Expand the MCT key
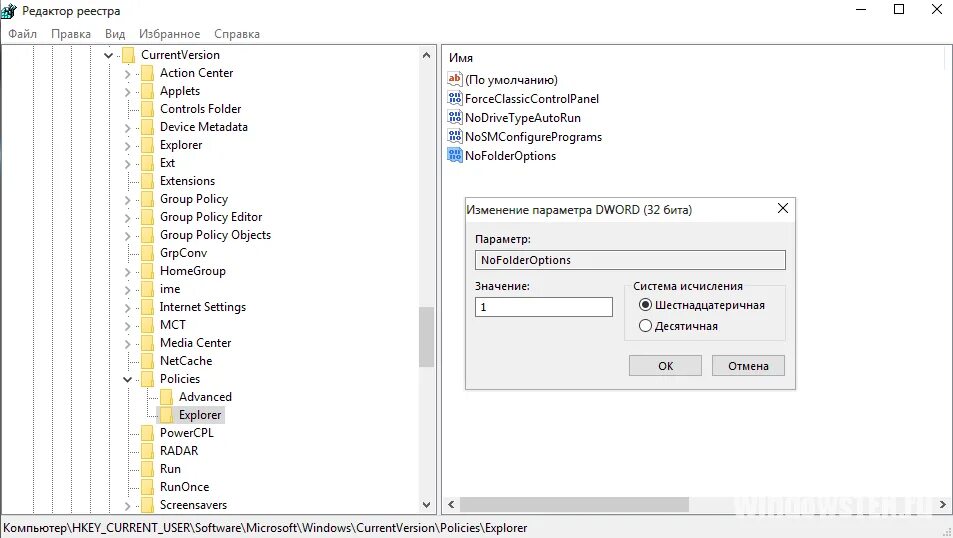Image resolution: width=953 pixels, height=538 pixels. tap(127, 326)
